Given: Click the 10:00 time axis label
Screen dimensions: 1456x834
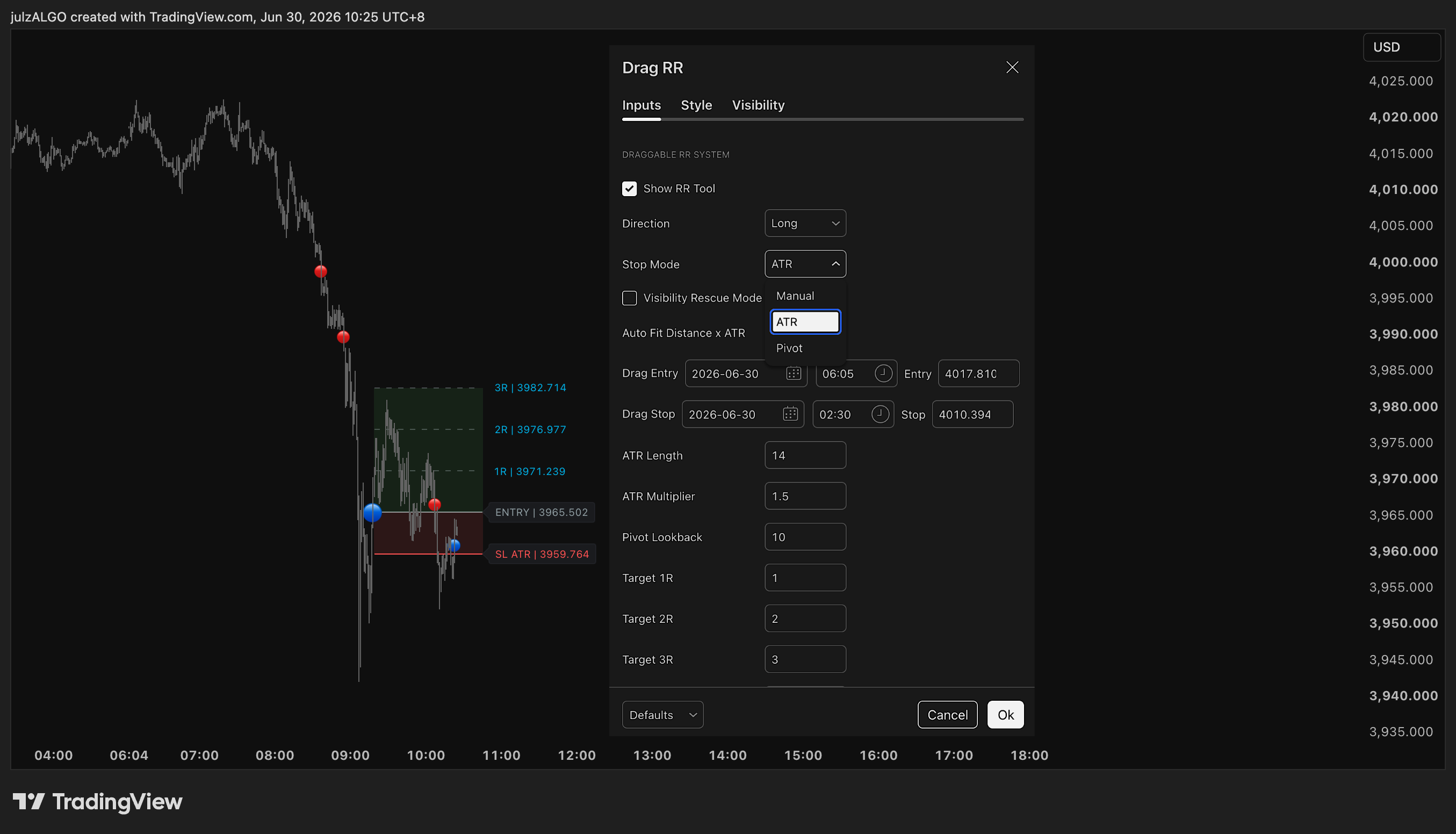Looking at the screenshot, I should coord(426,756).
